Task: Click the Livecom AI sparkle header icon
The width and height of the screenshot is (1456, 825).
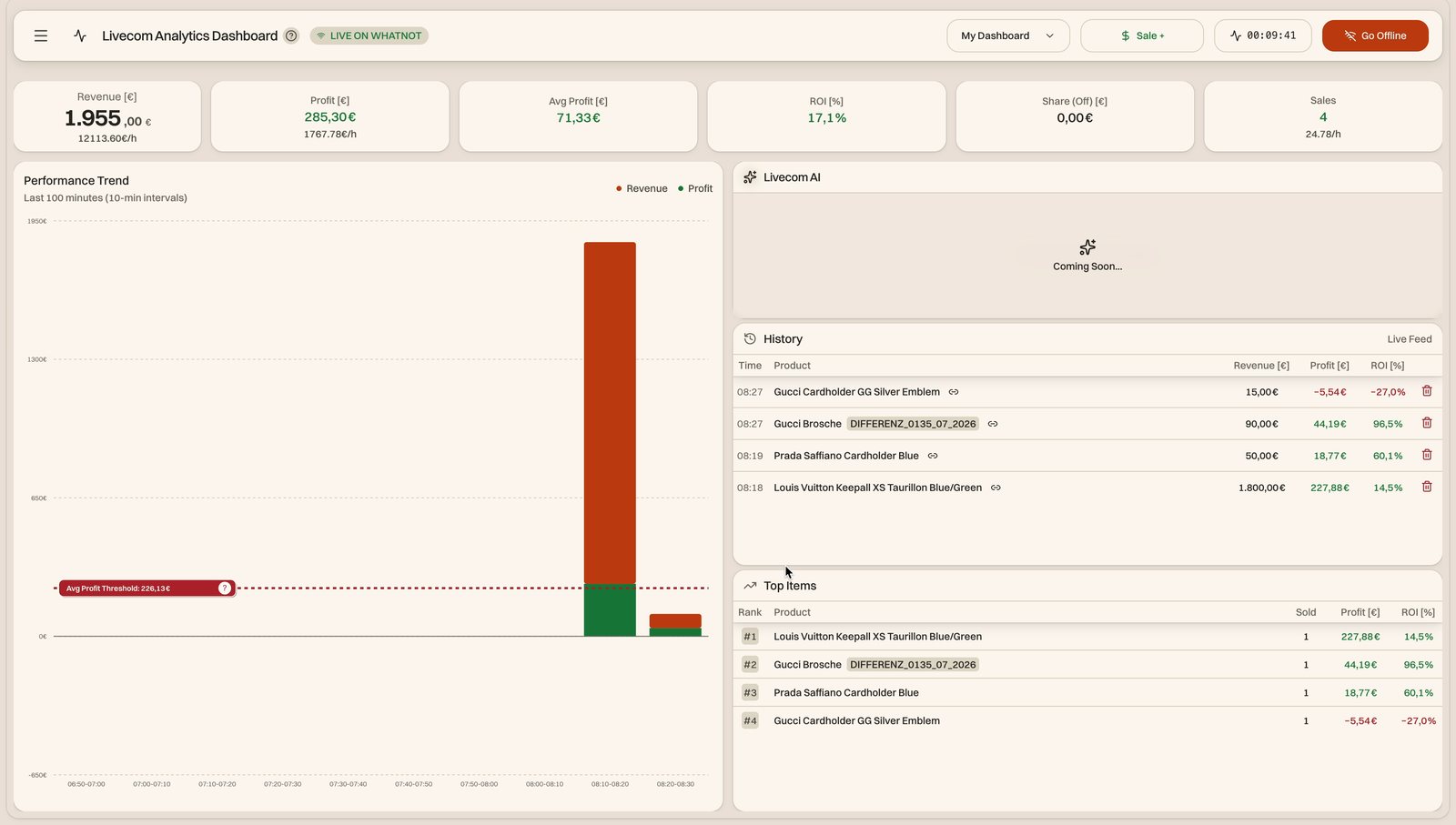Action: tap(750, 177)
